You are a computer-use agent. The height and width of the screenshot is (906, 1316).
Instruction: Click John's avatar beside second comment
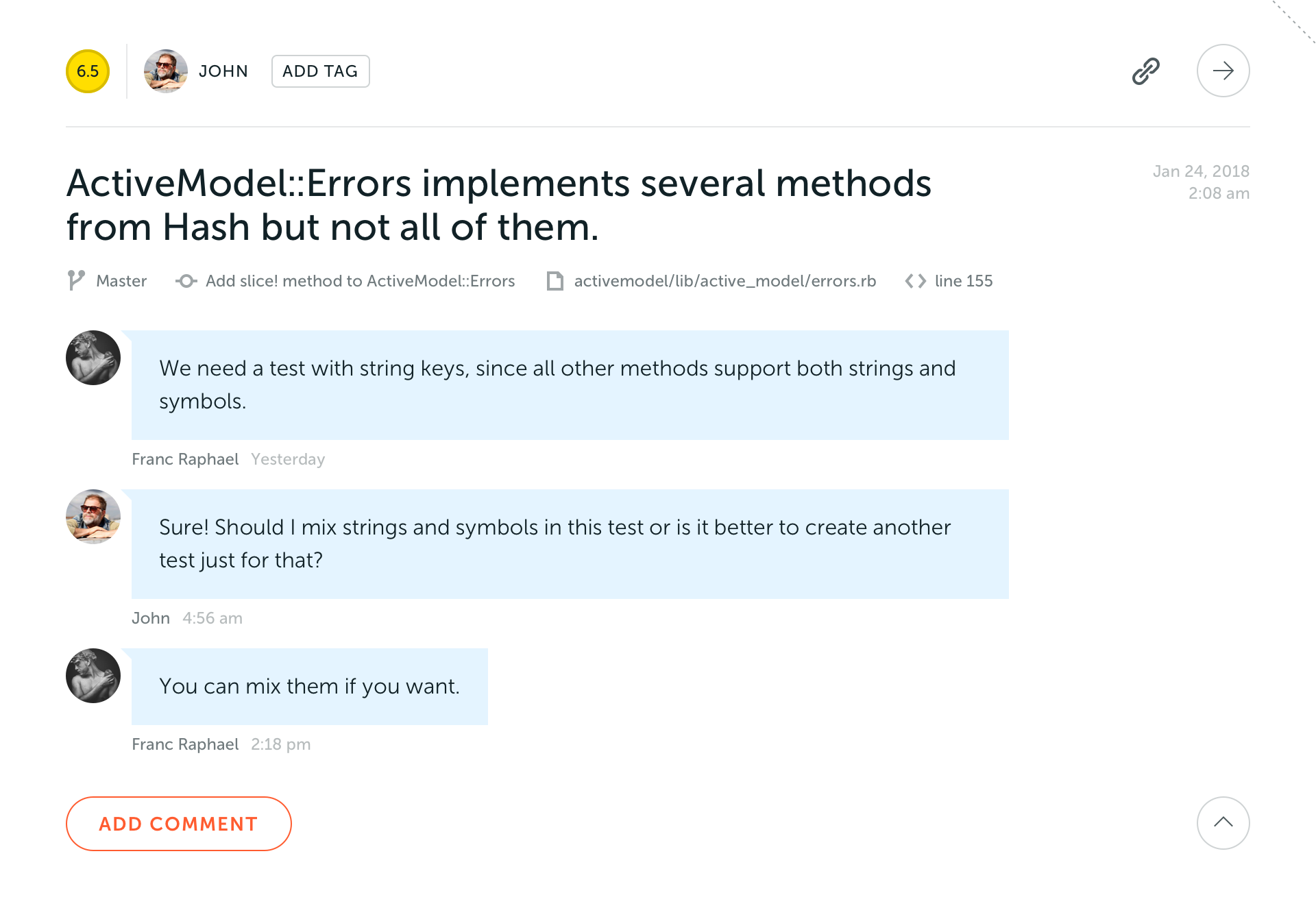pyautogui.click(x=93, y=517)
